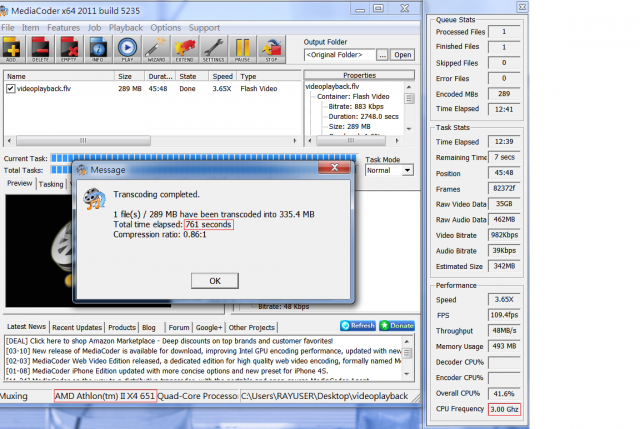
Task: Uncheck the videoplayback.flv checkbox
Action: 11,89
